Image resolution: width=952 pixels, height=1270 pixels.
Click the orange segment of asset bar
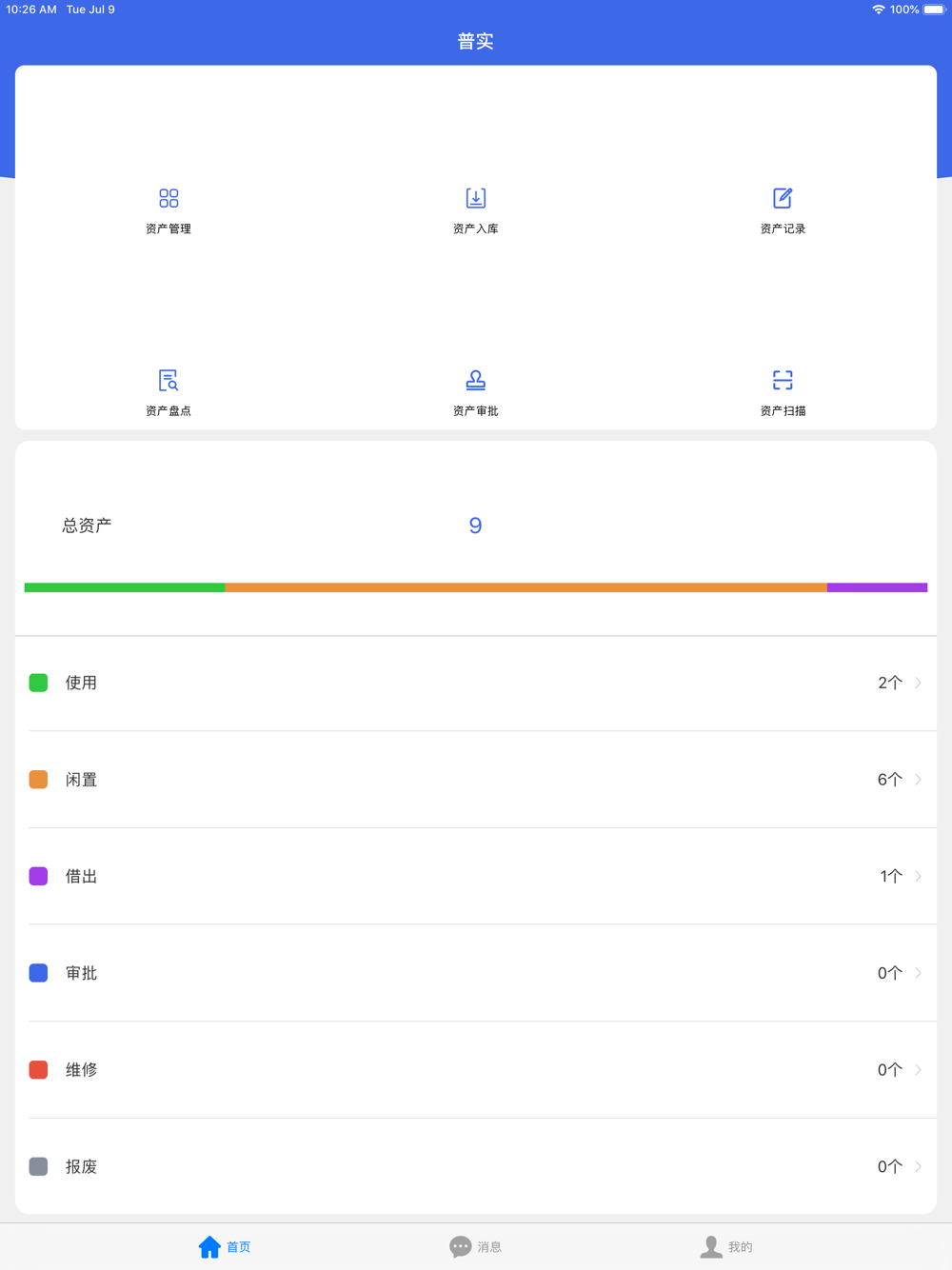(x=526, y=587)
